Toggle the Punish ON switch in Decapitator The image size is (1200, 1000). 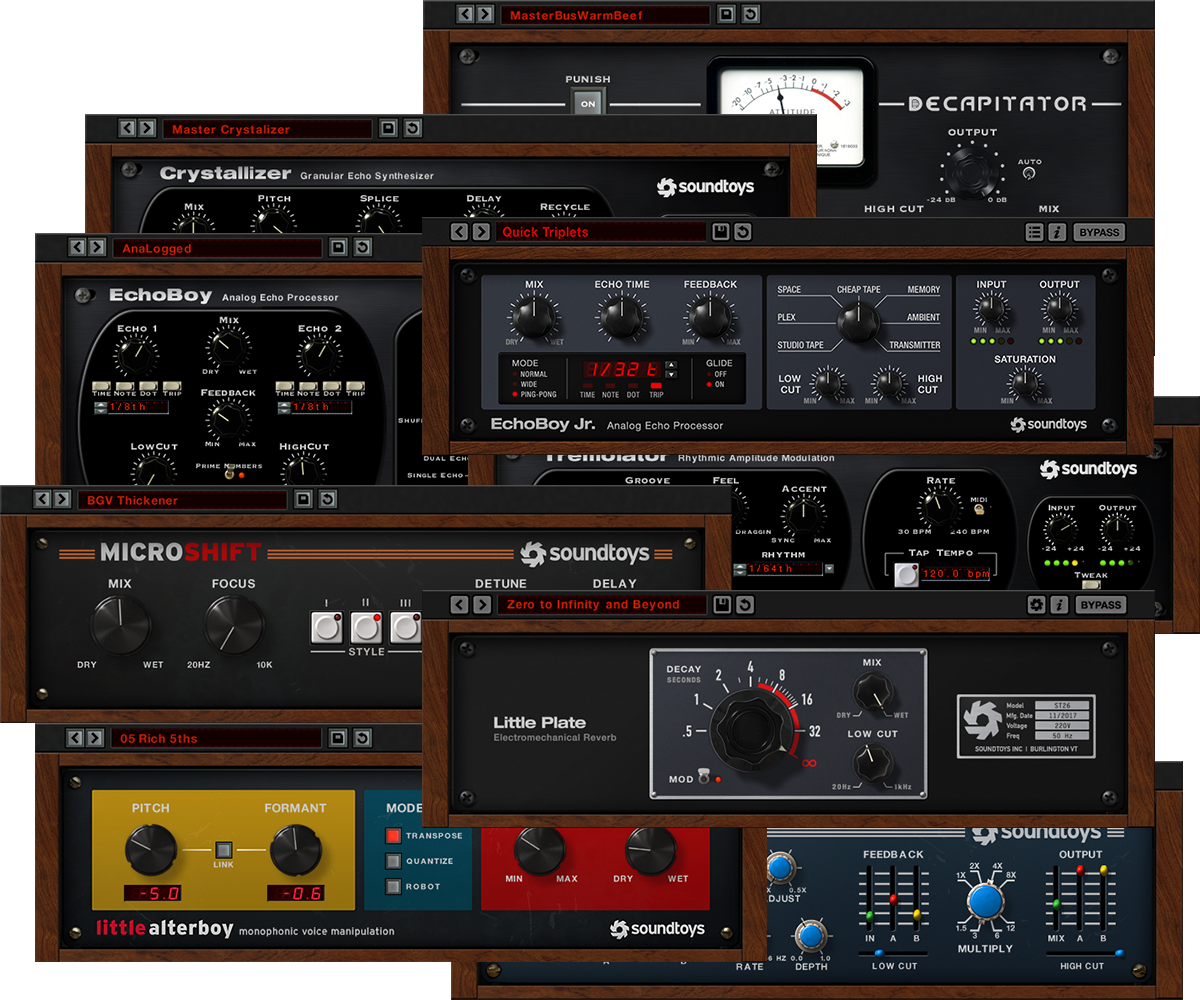click(x=588, y=103)
